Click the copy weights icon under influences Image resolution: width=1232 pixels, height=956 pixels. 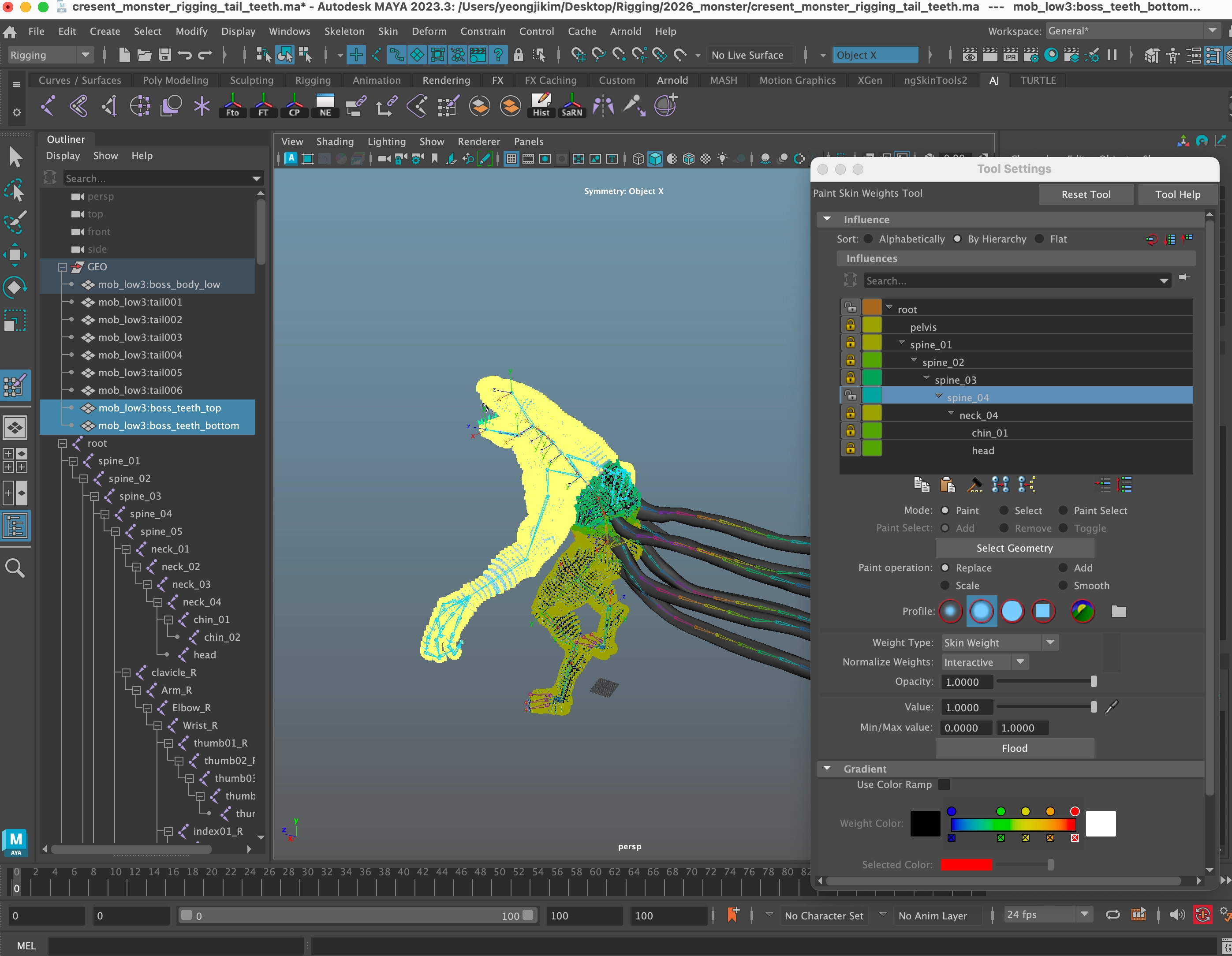coord(921,485)
